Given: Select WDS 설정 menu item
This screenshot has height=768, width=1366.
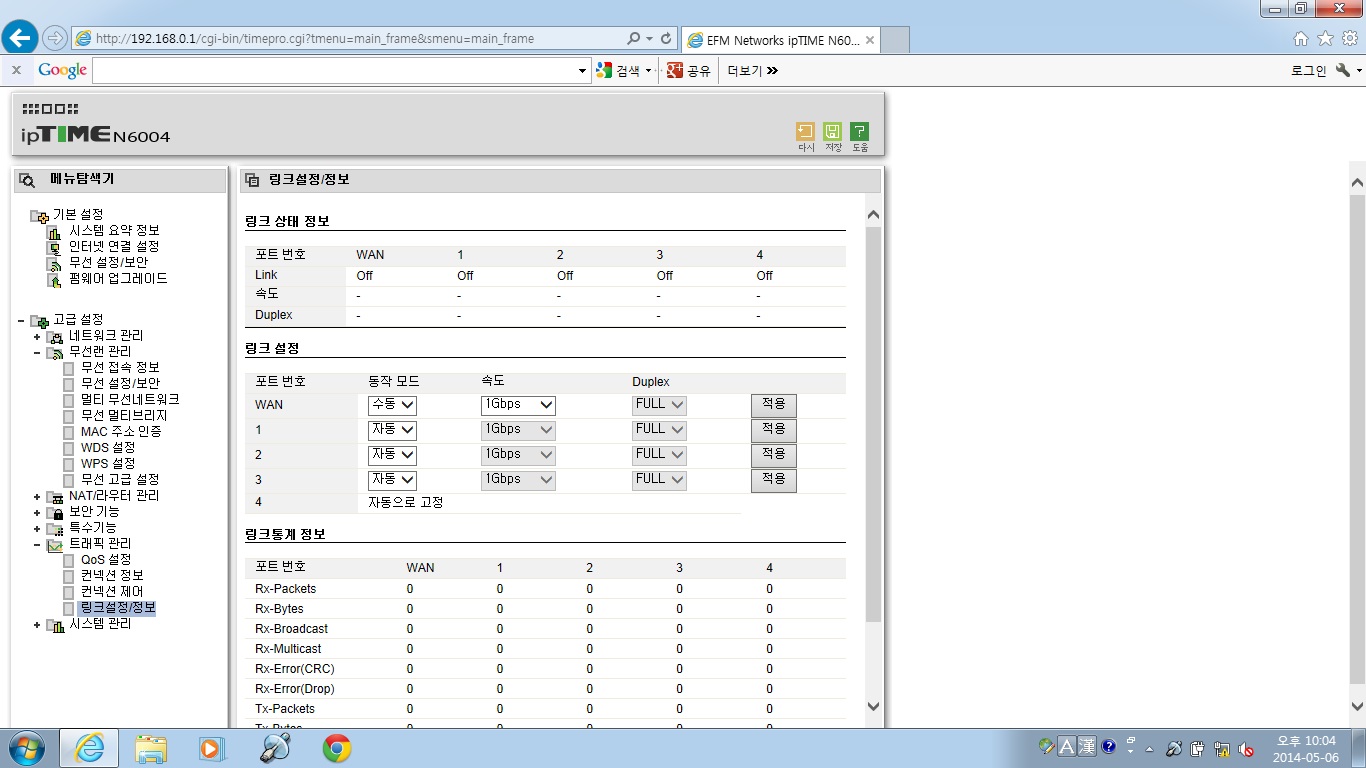Looking at the screenshot, I should pyautogui.click(x=108, y=448).
